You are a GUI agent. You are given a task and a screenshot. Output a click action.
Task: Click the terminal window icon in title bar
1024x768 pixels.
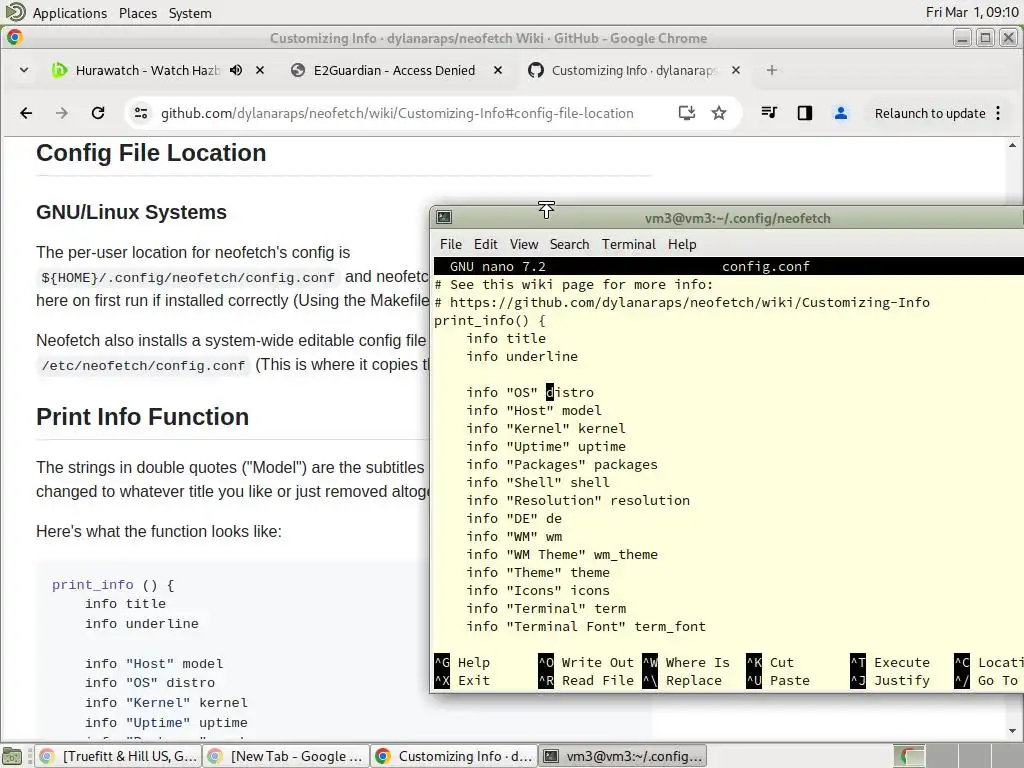pos(444,217)
